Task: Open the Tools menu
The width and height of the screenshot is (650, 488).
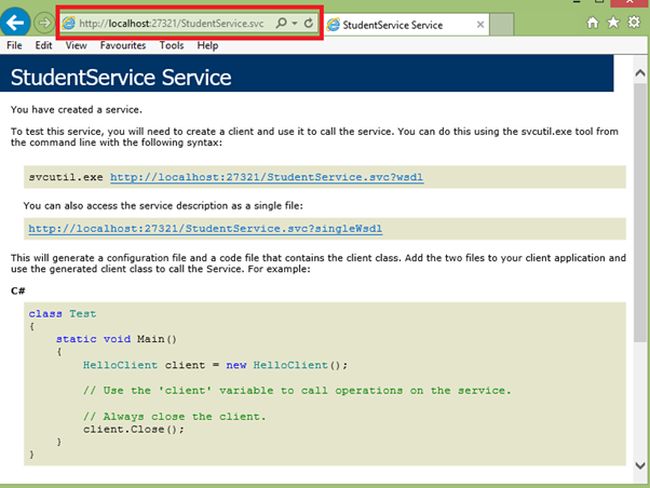Action: click(x=172, y=45)
